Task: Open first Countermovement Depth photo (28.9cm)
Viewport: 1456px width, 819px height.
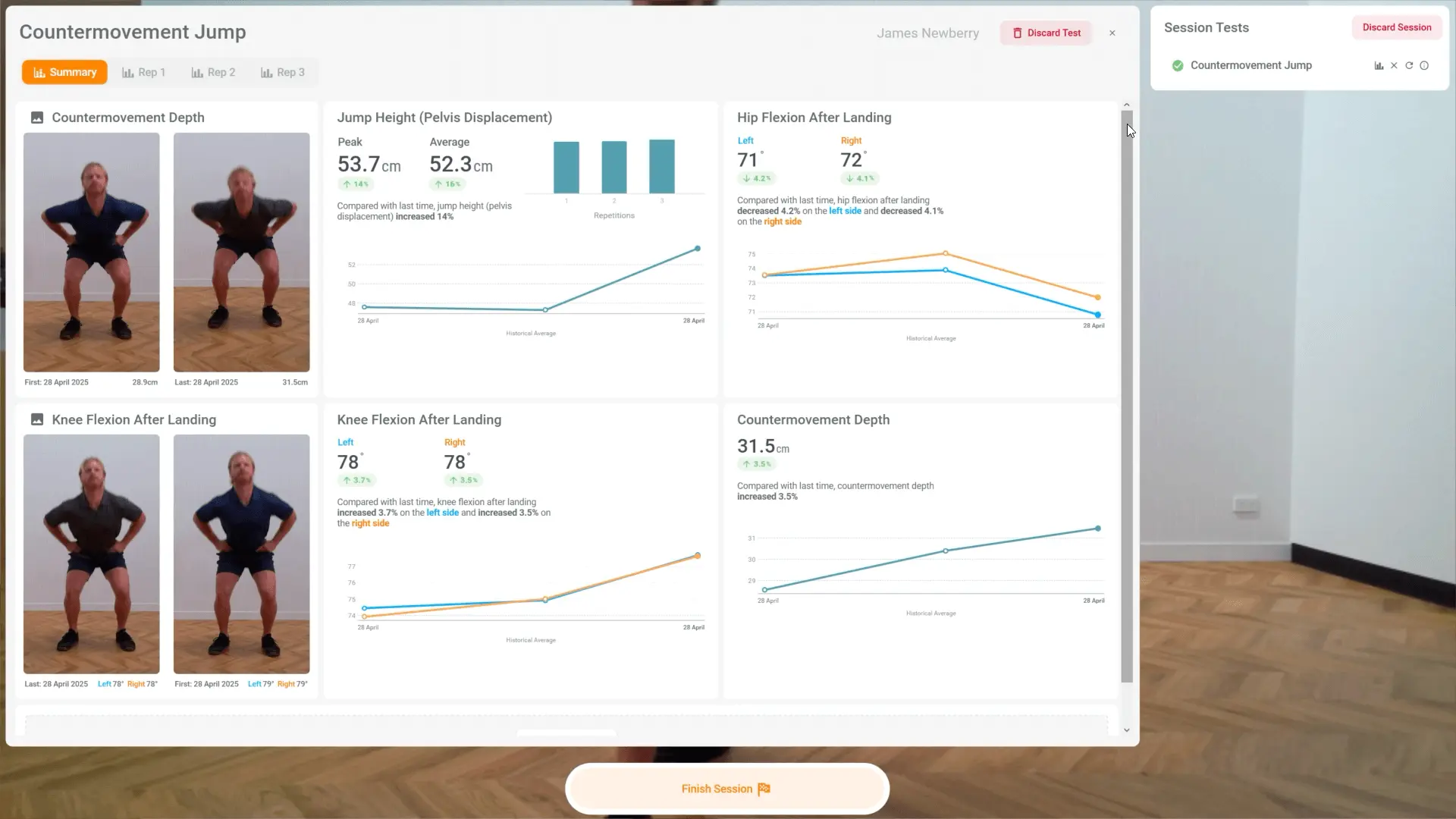Action: click(x=92, y=252)
